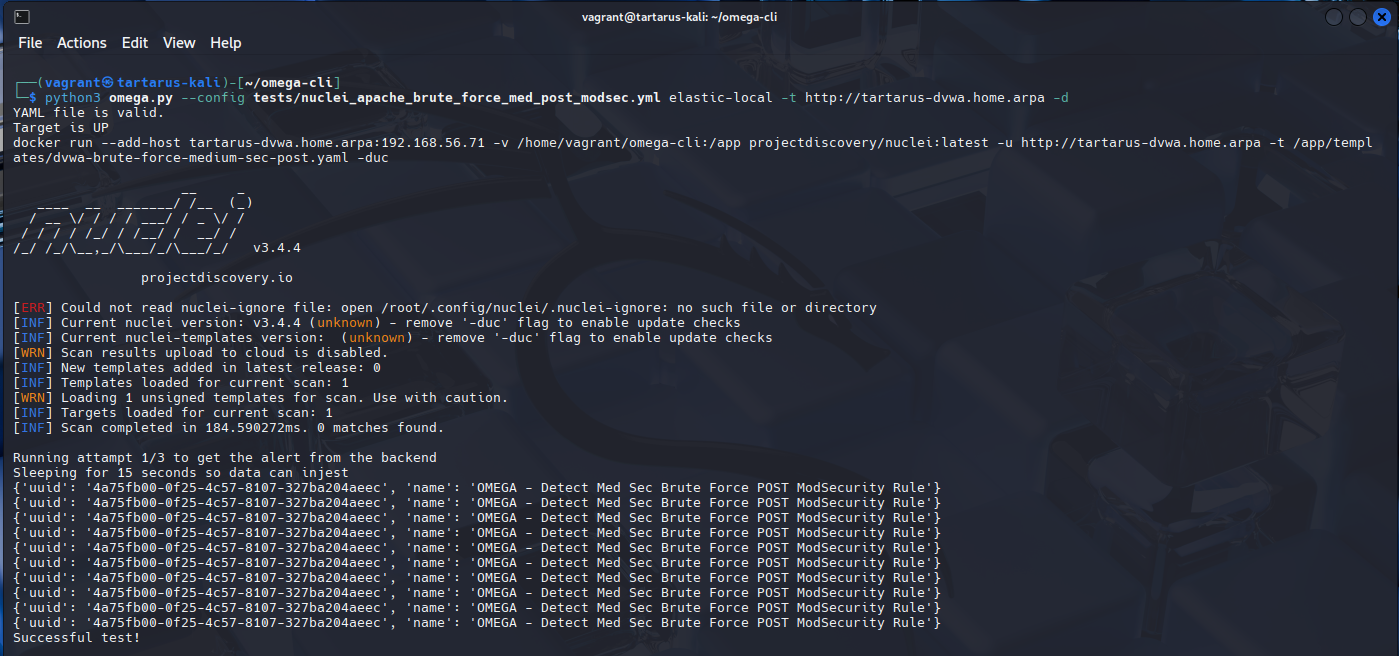
Task: Click the window title vagrant@tartarus-kali
Action: coord(679,16)
